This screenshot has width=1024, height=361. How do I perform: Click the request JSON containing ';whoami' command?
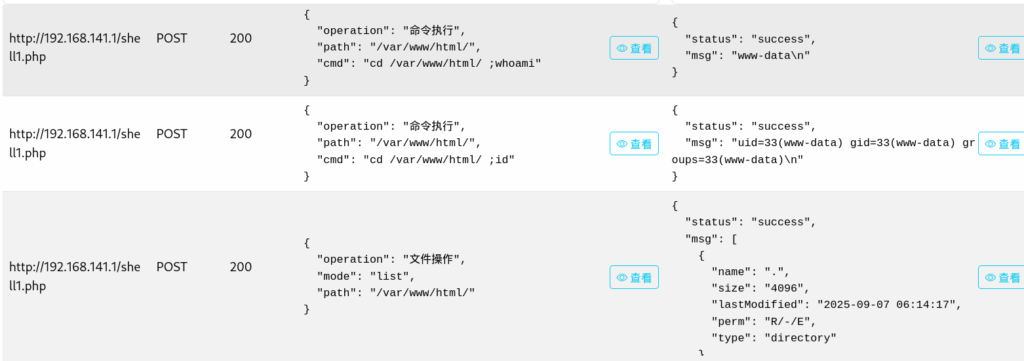point(423,48)
